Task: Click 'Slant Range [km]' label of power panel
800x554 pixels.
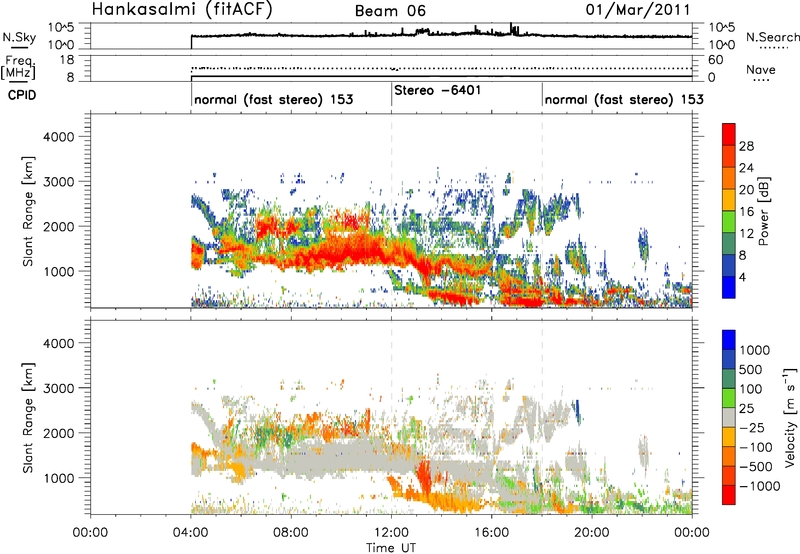Action: tap(28, 211)
